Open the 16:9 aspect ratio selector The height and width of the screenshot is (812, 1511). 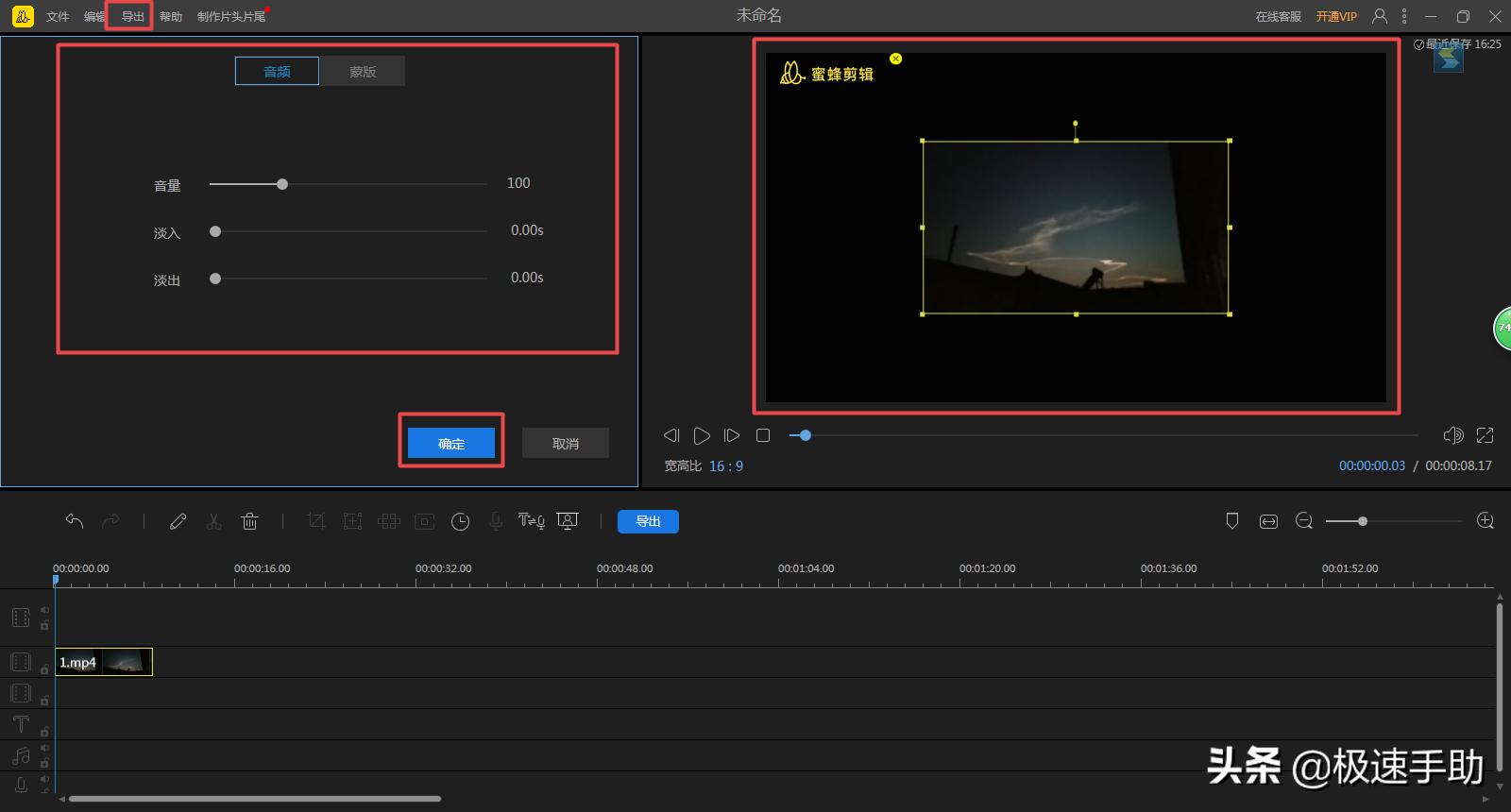pos(725,466)
